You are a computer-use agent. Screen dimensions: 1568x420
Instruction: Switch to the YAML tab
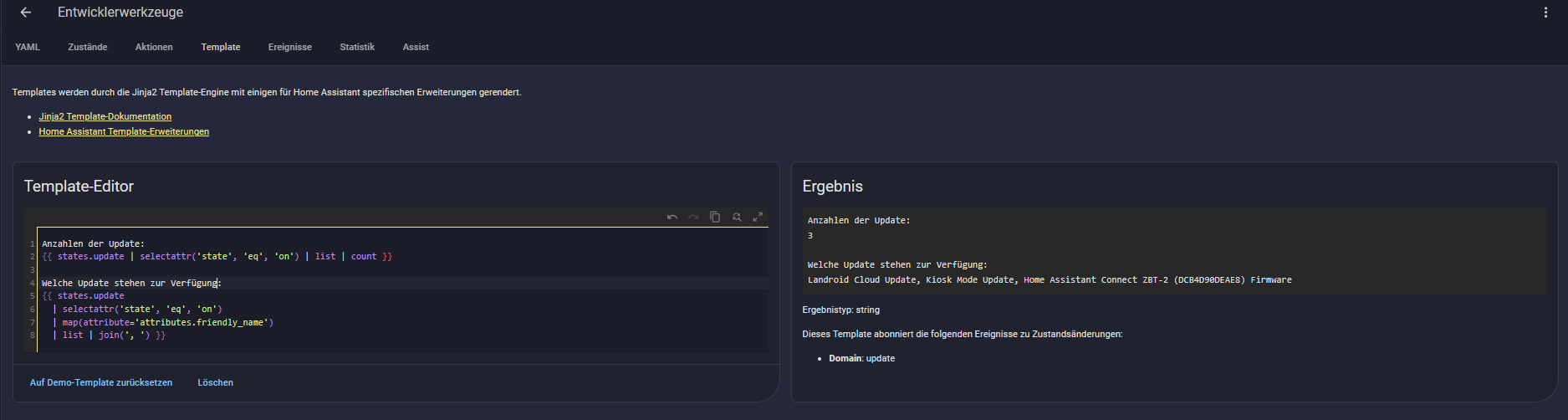(x=28, y=48)
